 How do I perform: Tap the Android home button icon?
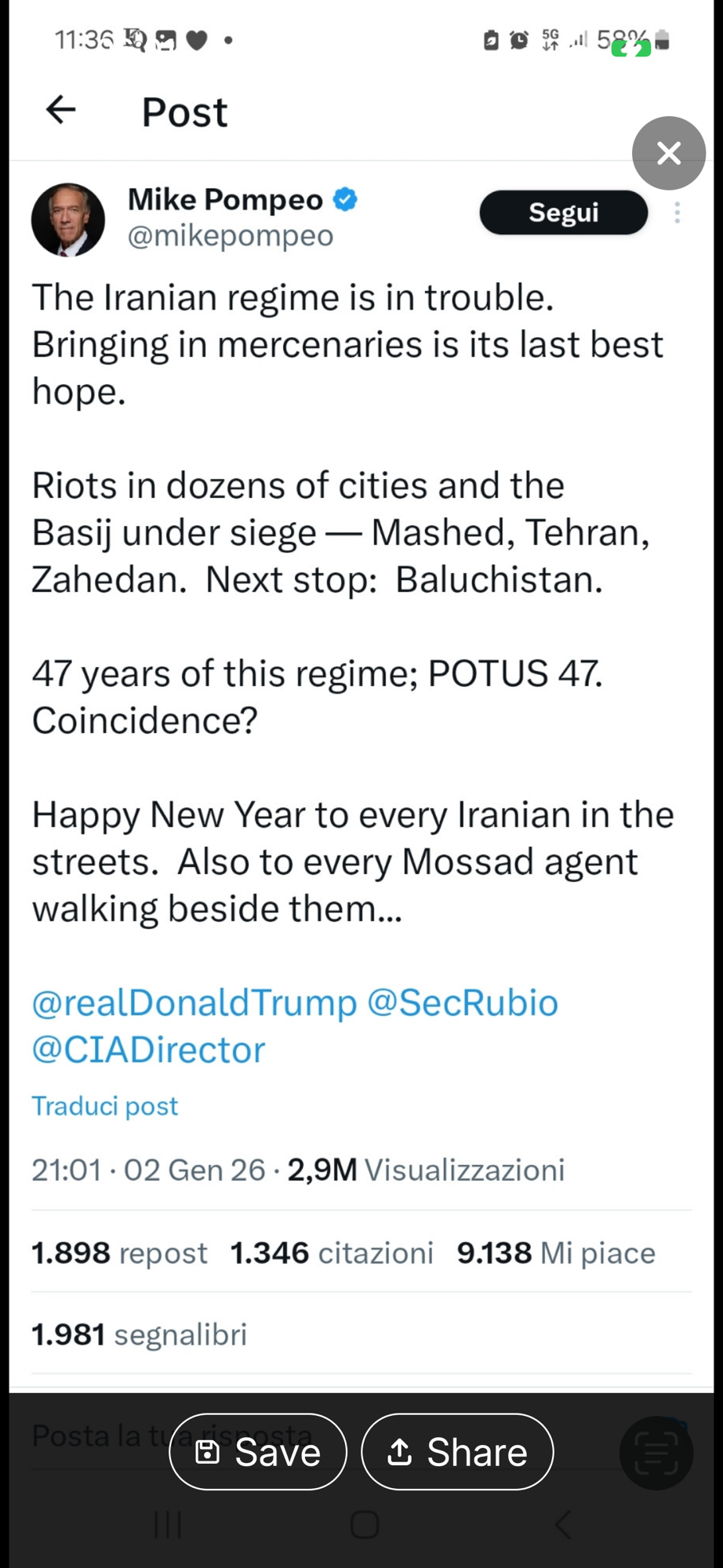click(x=365, y=1525)
